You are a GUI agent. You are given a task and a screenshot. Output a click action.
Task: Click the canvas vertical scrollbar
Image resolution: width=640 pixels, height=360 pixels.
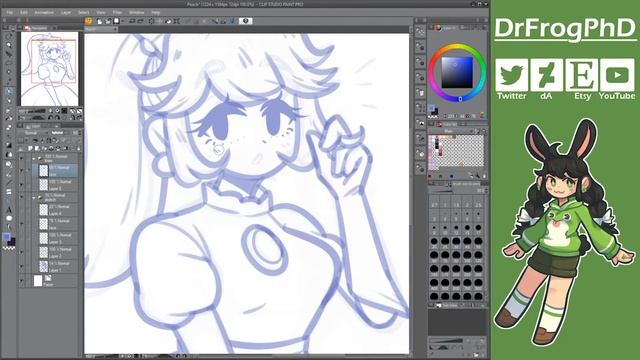(411, 192)
